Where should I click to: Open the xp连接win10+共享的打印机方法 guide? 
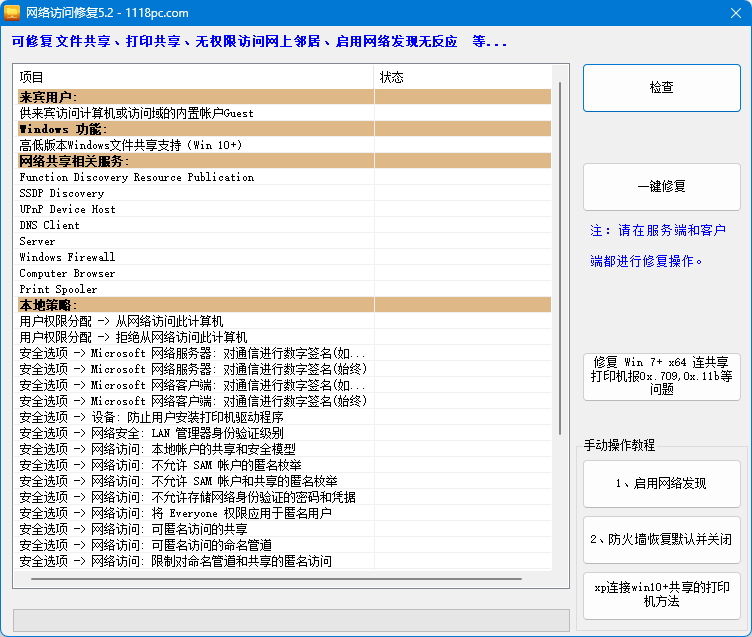pos(661,595)
